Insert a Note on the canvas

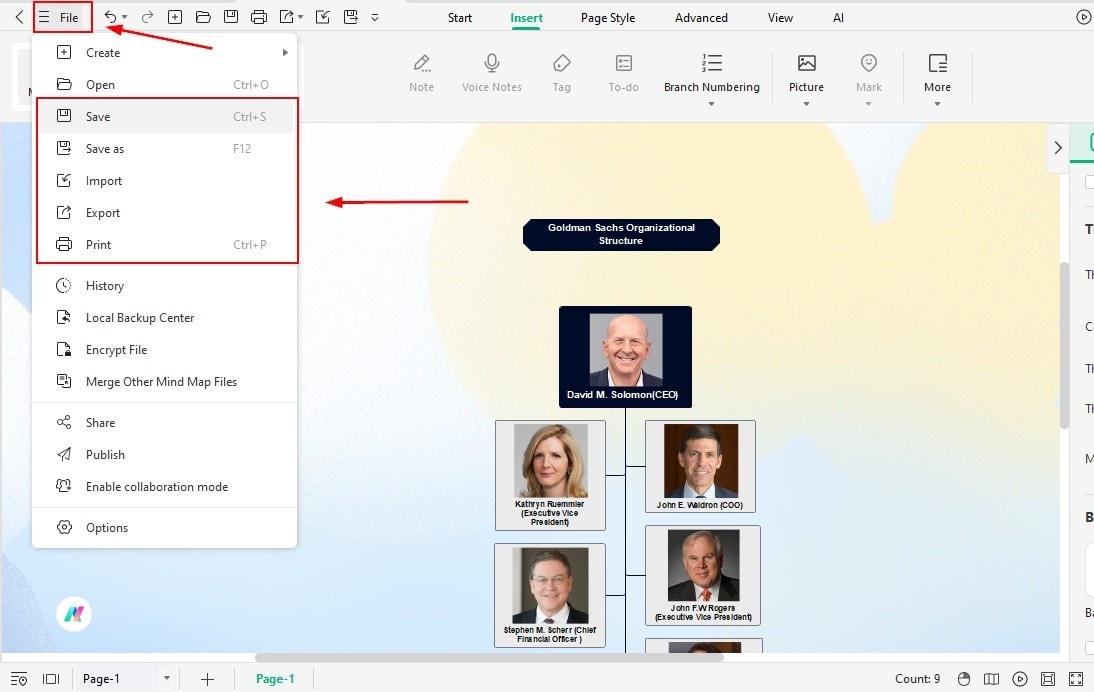click(x=421, y=70)
